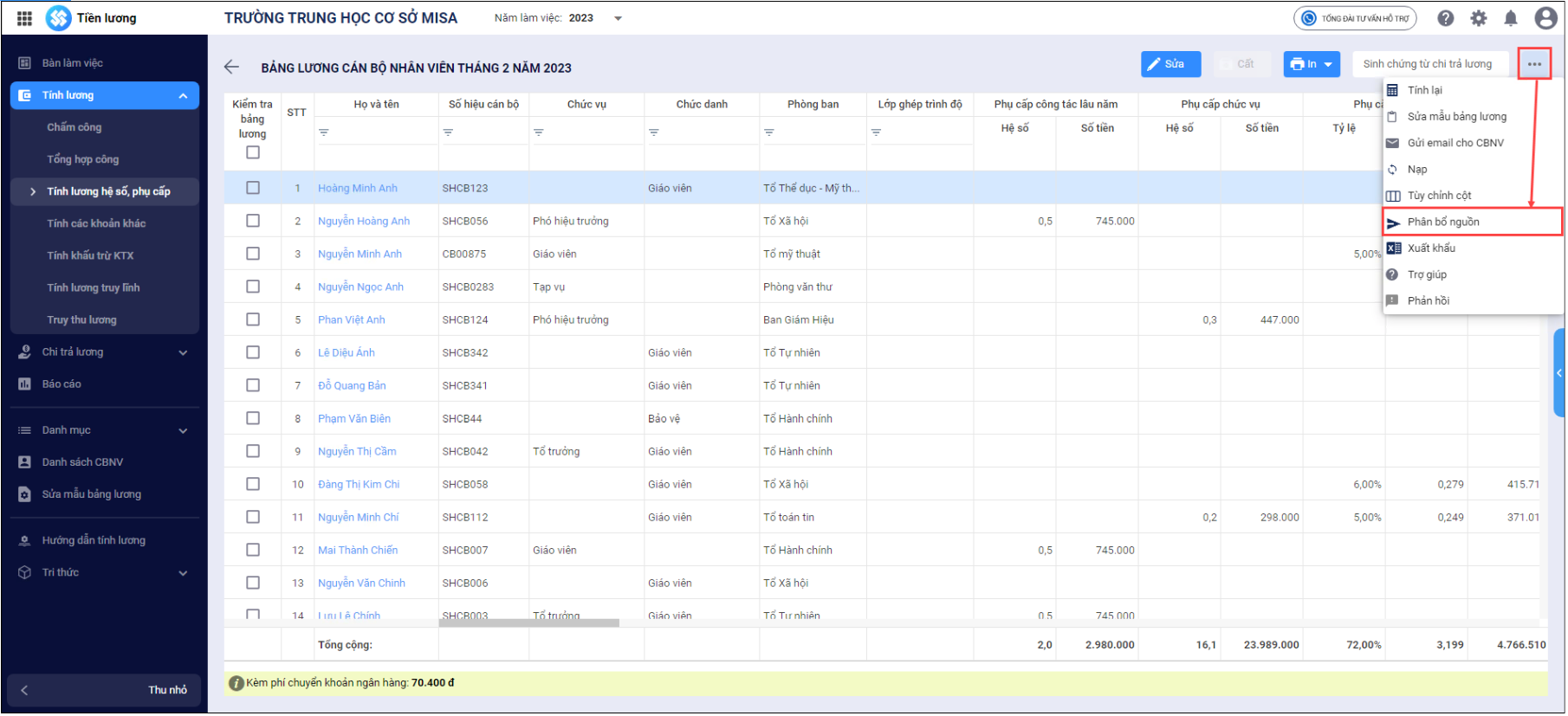Open Tính khấu trừ KTX sidebar item
Screen dimensions: 1568x716
click(91, 255)
